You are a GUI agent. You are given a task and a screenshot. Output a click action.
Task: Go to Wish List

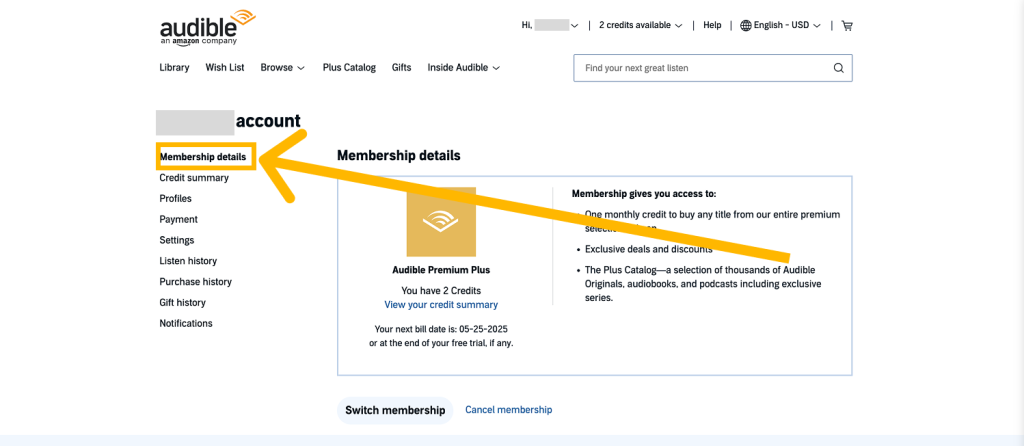225,68
